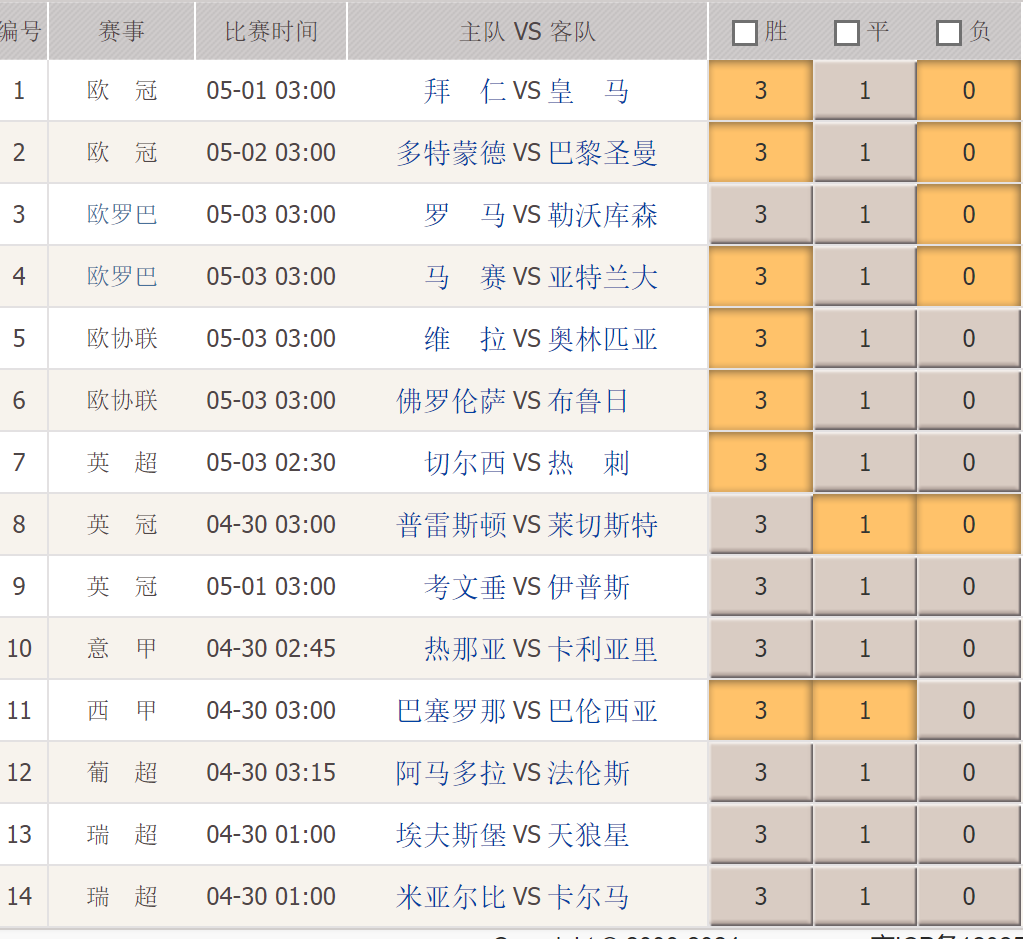Image resolution: width=1023 pixels, height=939 pixels.
Task: Select loss (0) for 巴塞罗那 VS 巴伦西亚
Action: pos(969,711)
